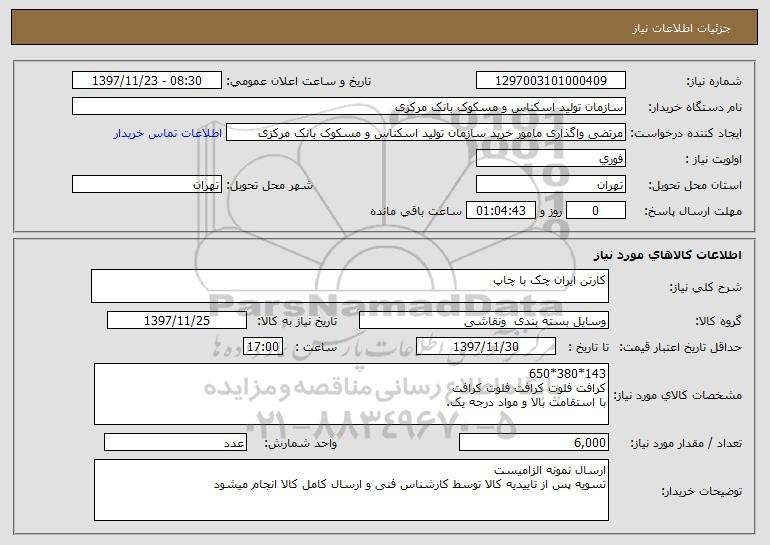Click the remaining days field showing 0
Screen dimensions: 770x545
coord(596,210)
